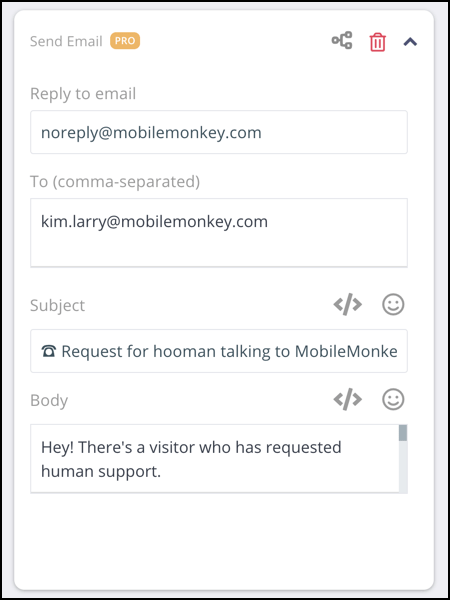Click the Body field label
450x600 pixels.
pos(49,400)
